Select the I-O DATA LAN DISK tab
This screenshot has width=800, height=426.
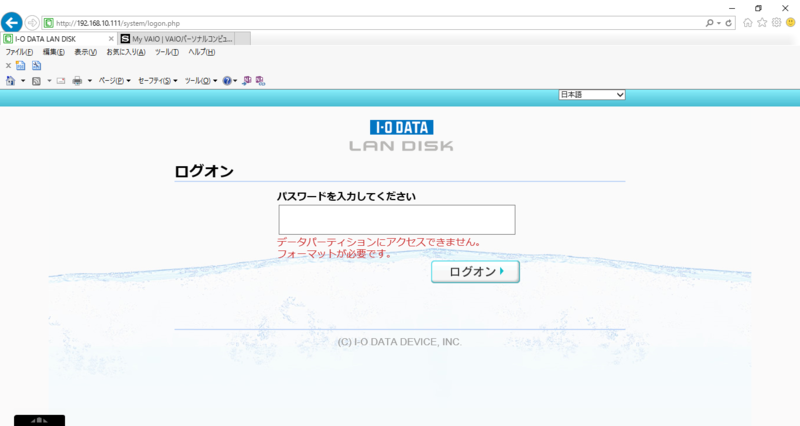pyautogui.click(x=59, y=39)
